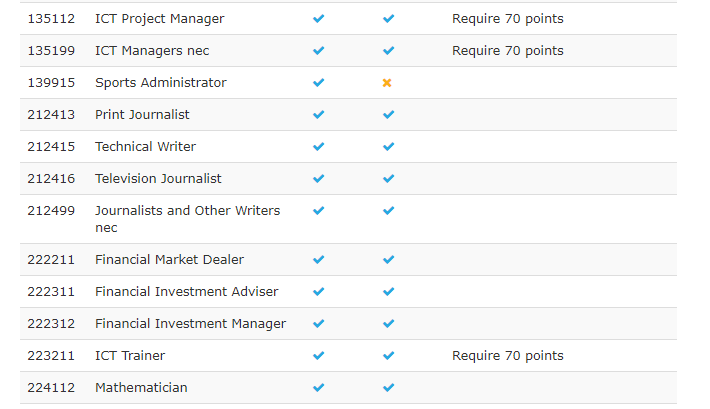This screenshot has width=710, height=409.
Task: Click "Require 70 points" in ICT Managers nec row
Action: pyautogui.click(x=507, y=51)
